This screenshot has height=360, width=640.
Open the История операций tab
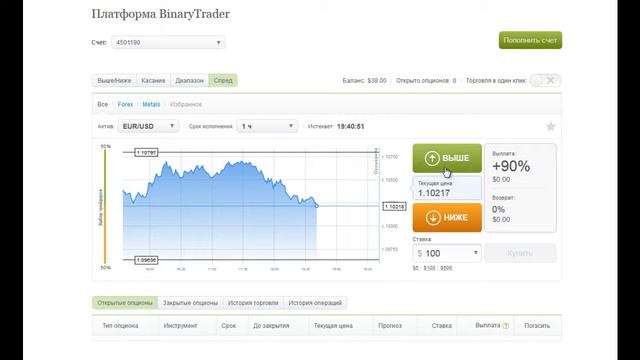pyautogui.click(x=315, y=303)
